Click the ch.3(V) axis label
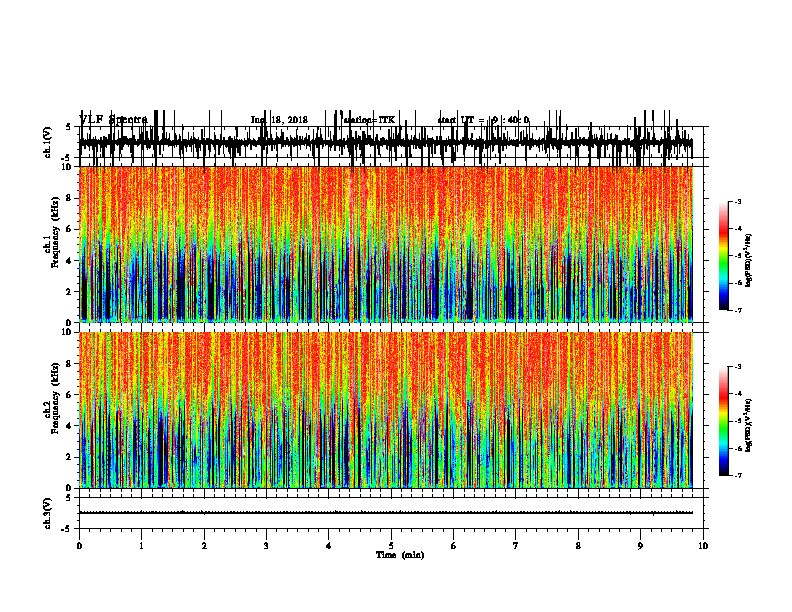792x612 pixels. click(x=48, y=513)
